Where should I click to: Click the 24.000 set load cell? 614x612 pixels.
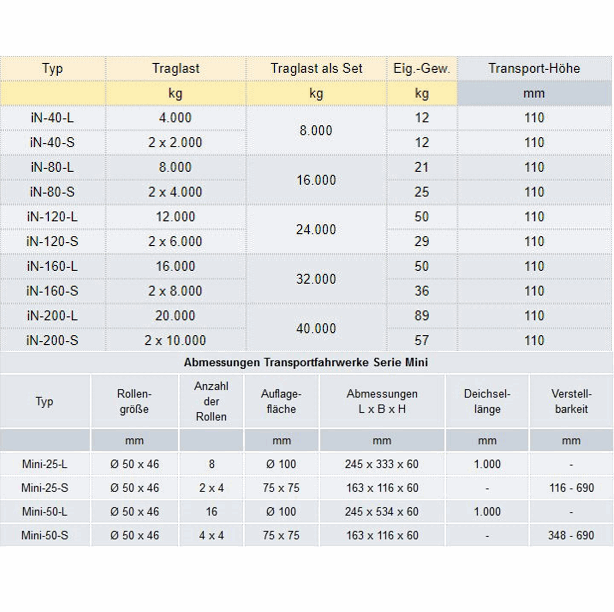pyautogui.click(x=316, y=229)
